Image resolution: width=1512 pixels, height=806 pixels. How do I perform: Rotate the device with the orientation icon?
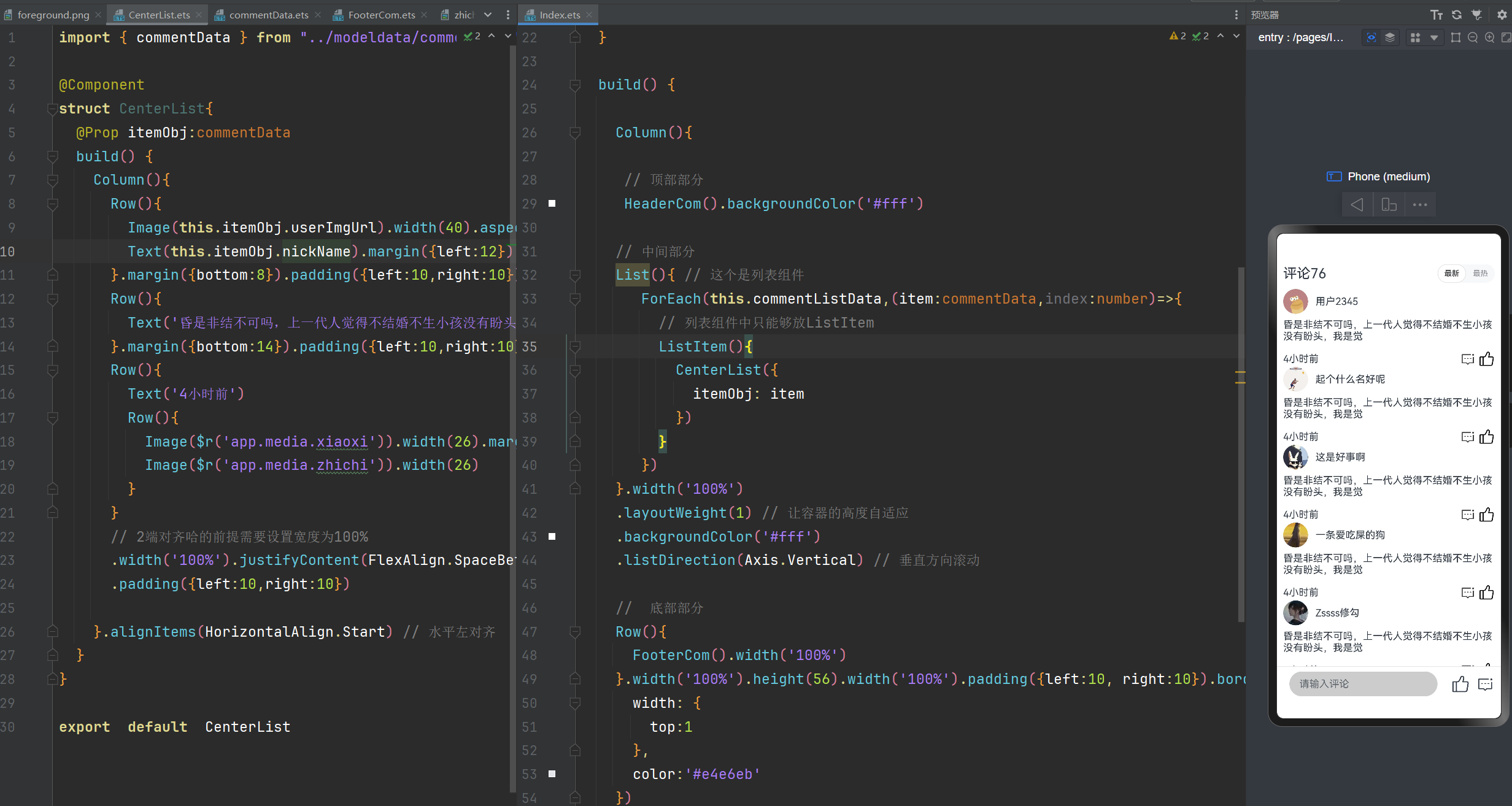click(1389, 204)
